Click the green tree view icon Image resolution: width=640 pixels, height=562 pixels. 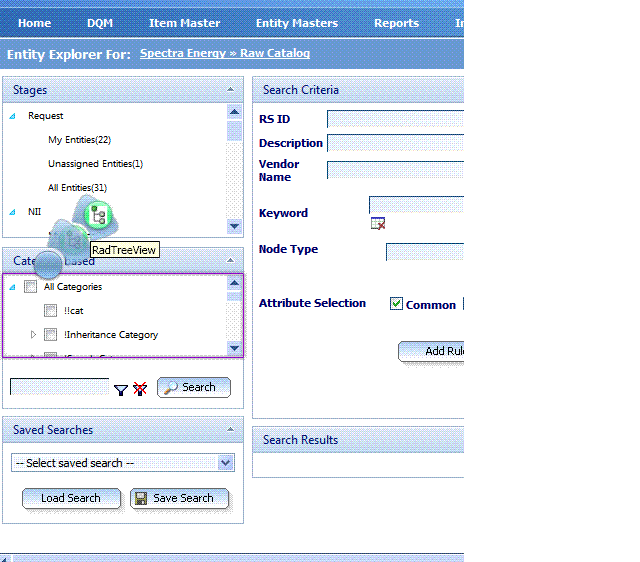click(x=98, y=215)
